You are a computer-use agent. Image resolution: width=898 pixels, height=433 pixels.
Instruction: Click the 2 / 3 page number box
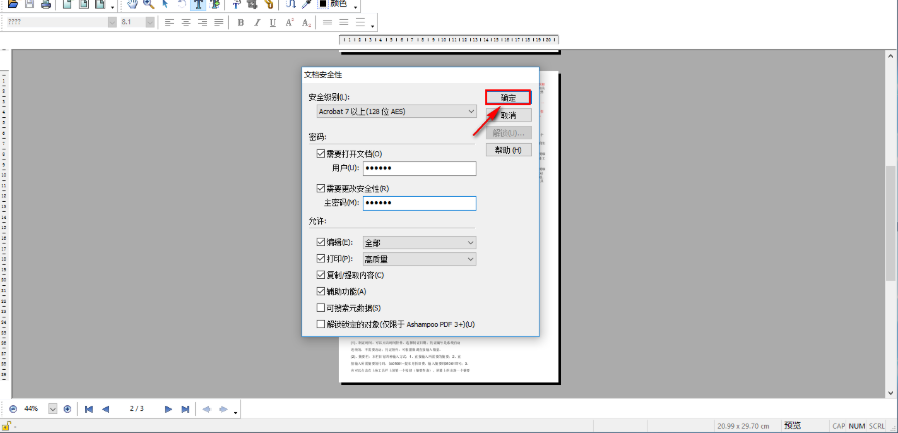click(x=137, y=409)
